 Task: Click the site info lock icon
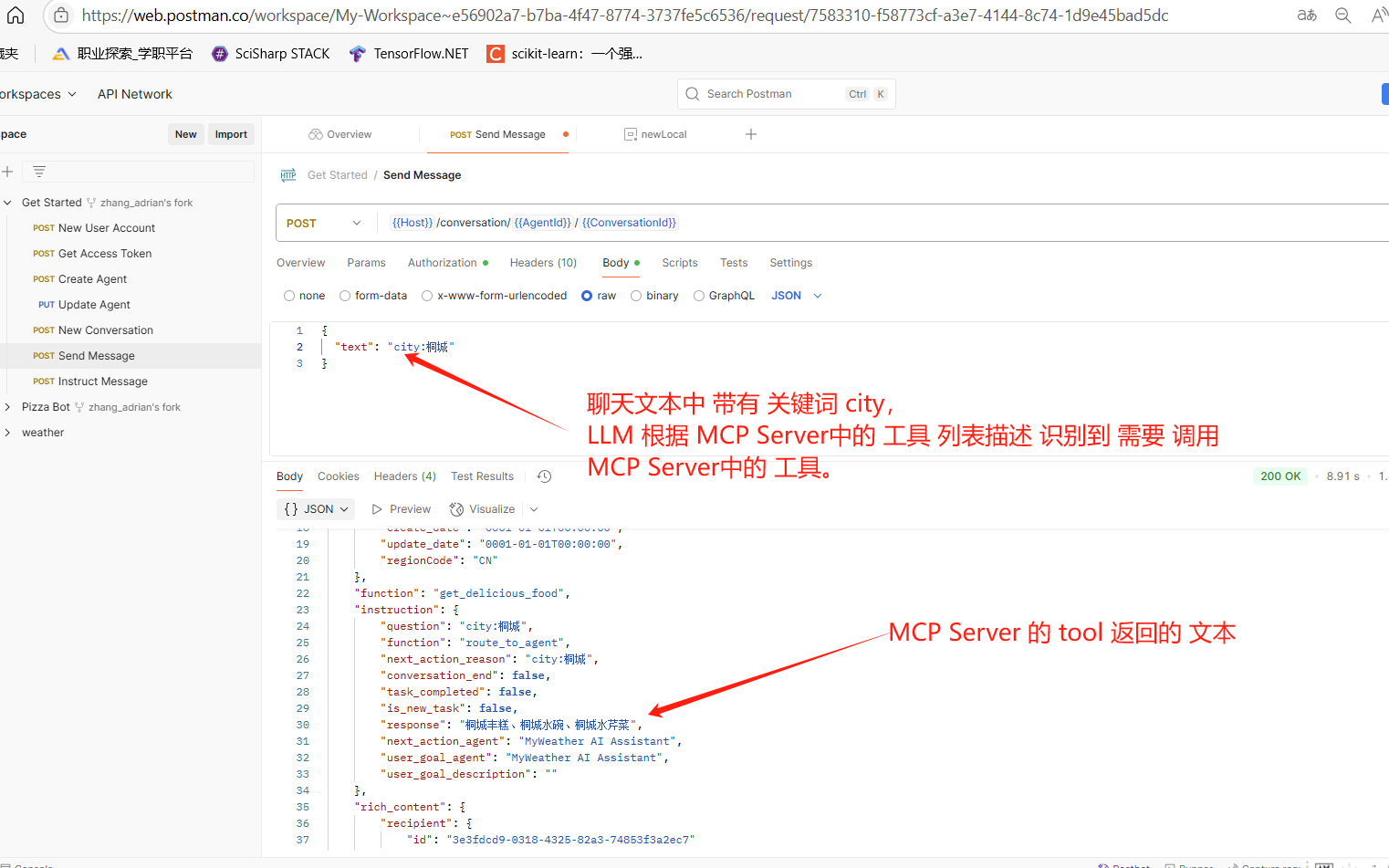(60, 15)
